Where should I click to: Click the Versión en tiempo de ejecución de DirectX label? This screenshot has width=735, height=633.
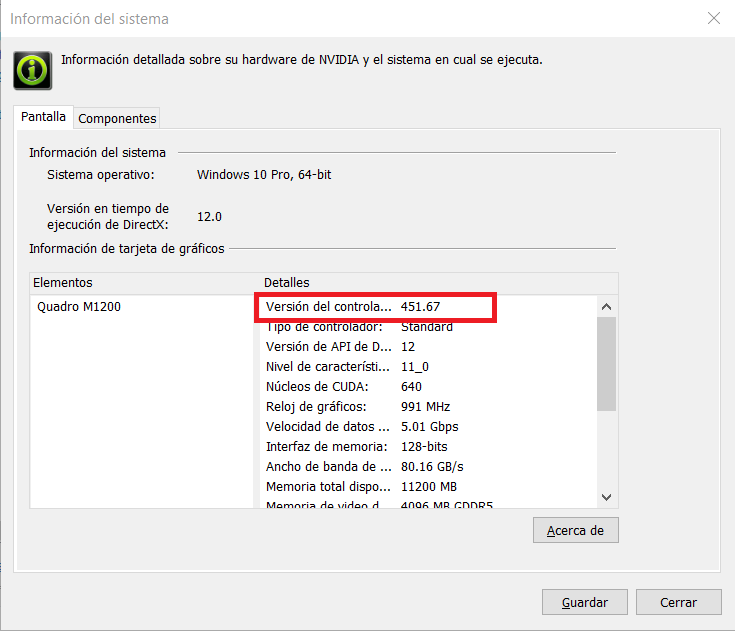pos(108,217)
